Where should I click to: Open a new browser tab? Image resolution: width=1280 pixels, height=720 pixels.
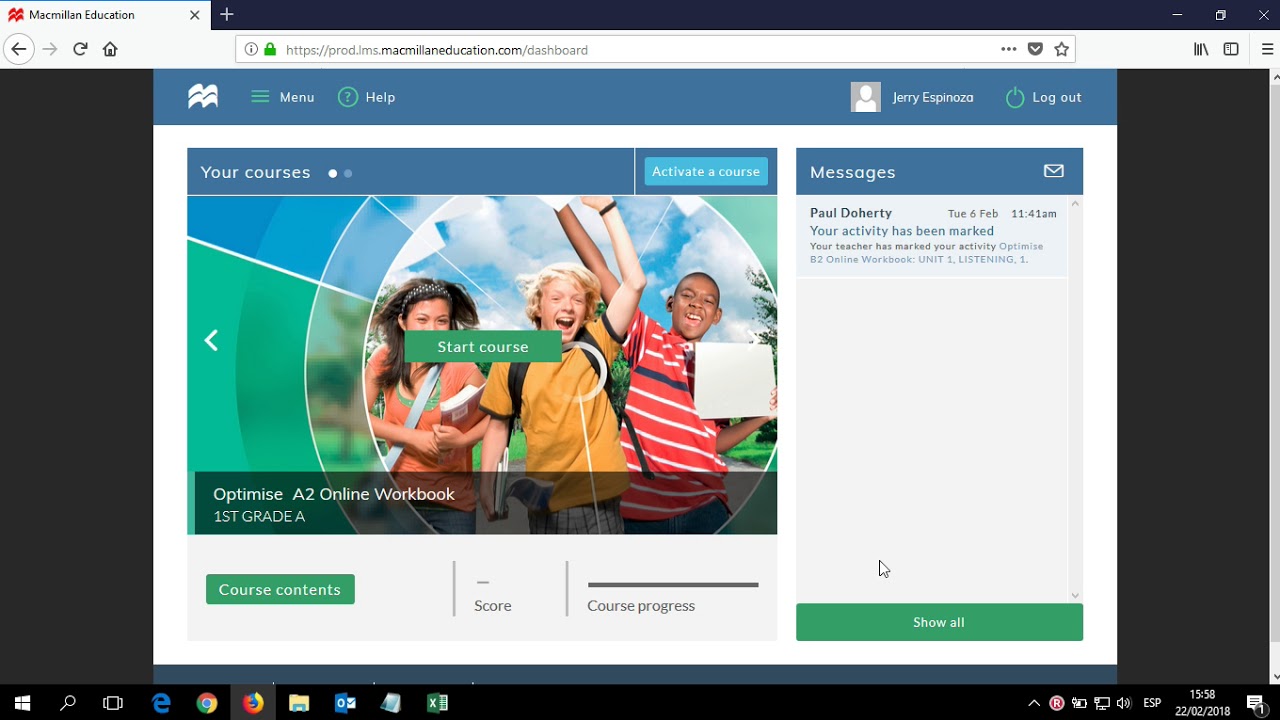click(x=227, y=14)
